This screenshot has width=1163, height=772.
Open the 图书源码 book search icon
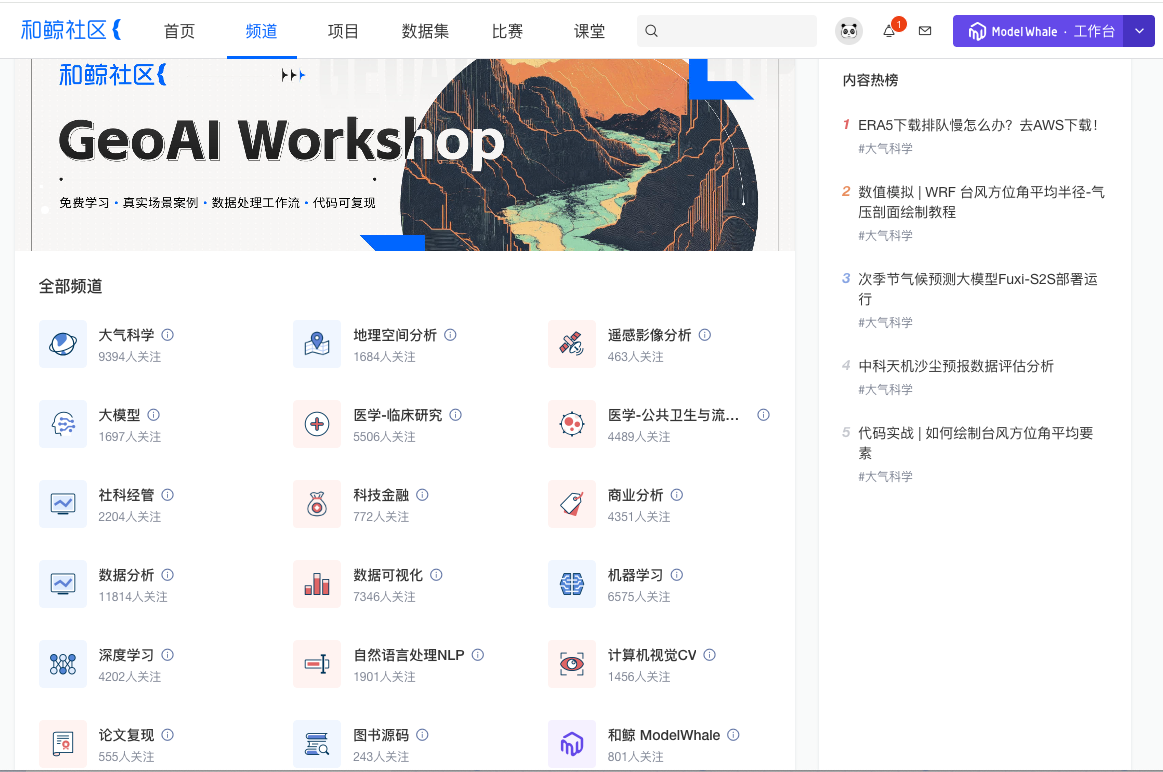pyautogui.click(x=317, y=744)
